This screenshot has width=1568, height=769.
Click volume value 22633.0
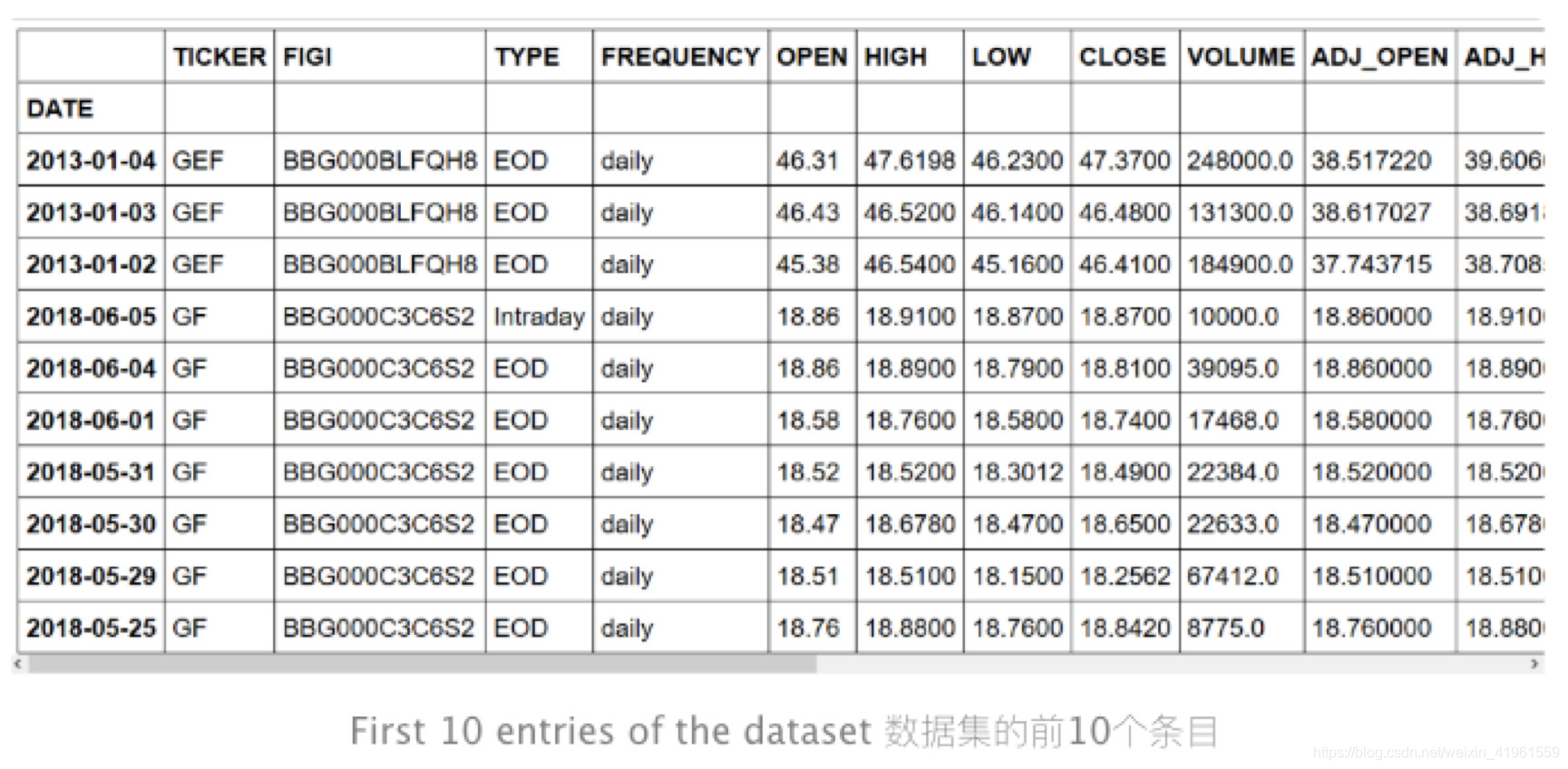(x=1233, y=523)
